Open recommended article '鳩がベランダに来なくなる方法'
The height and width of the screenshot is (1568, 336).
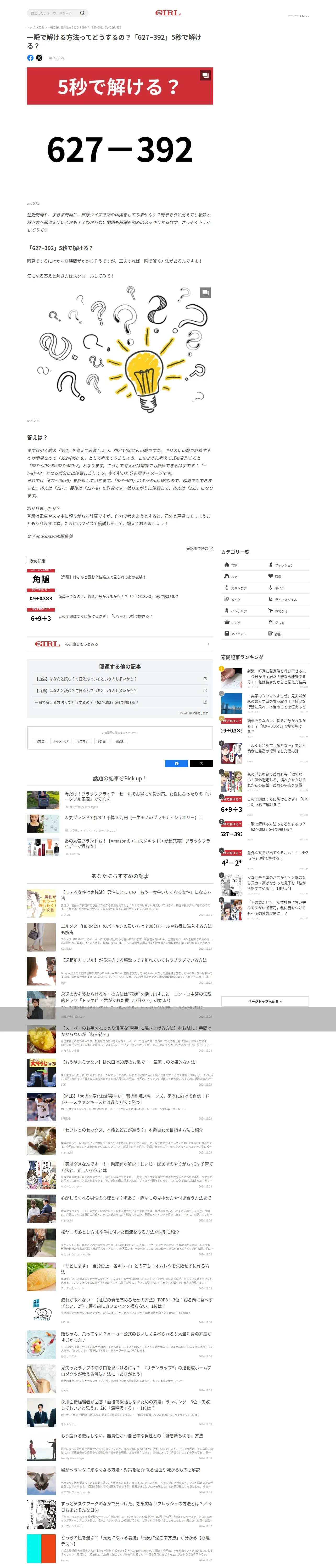point(120,1480)
